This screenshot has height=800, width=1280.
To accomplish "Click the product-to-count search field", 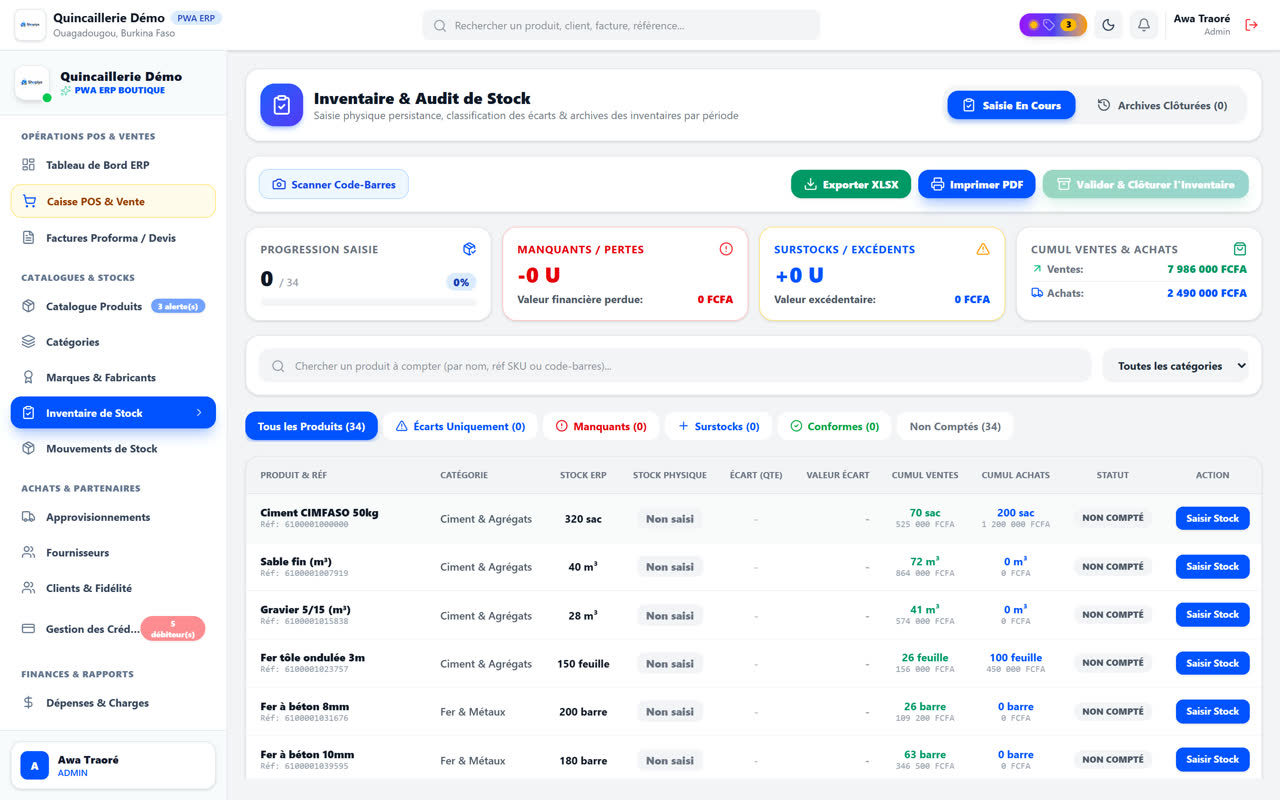I will [675, 366].
